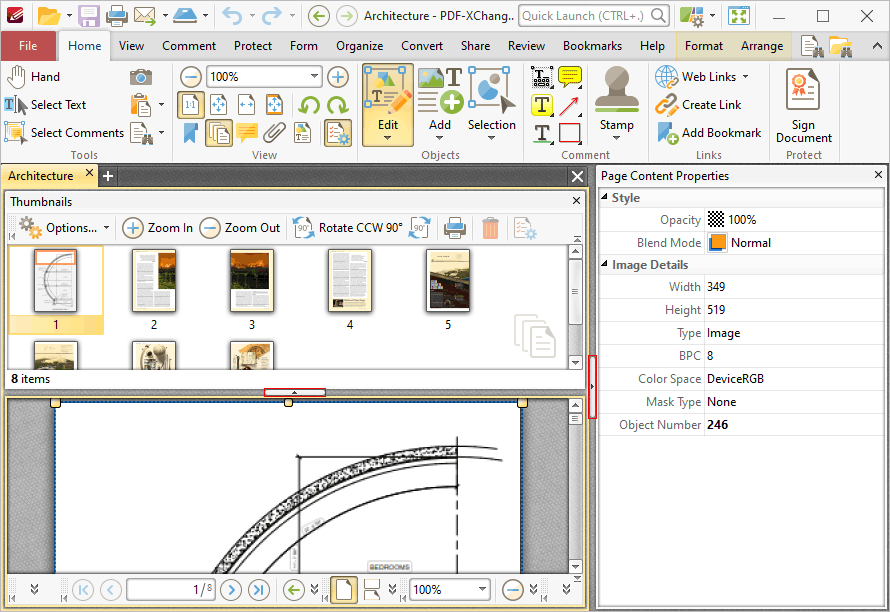Toggle the Properties pane icon in View group
Image resolution: width=890 pixels, height=612 pixels.
[338, 133]
